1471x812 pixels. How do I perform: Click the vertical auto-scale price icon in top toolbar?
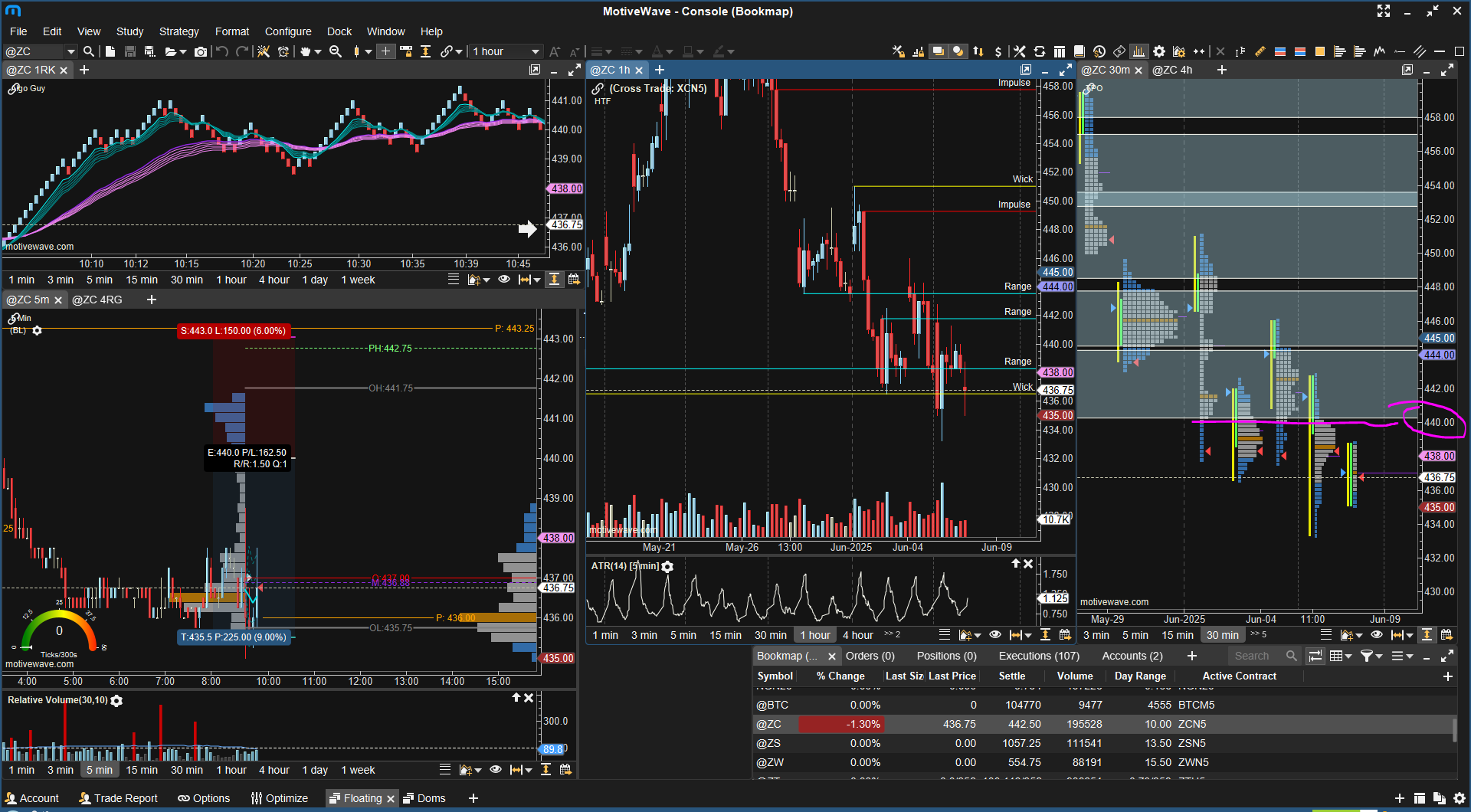tap(425, 51)
